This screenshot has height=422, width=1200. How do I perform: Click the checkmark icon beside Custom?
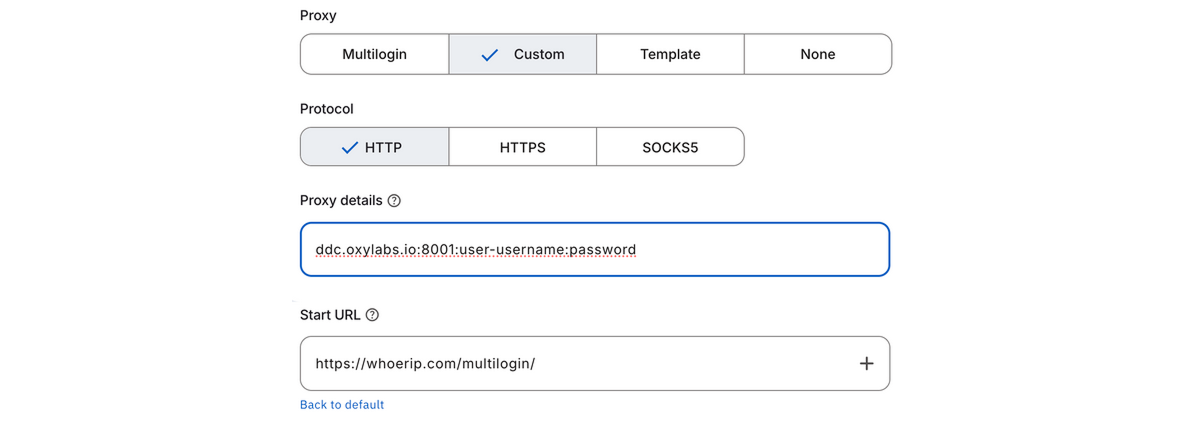(x=490, y=55)
